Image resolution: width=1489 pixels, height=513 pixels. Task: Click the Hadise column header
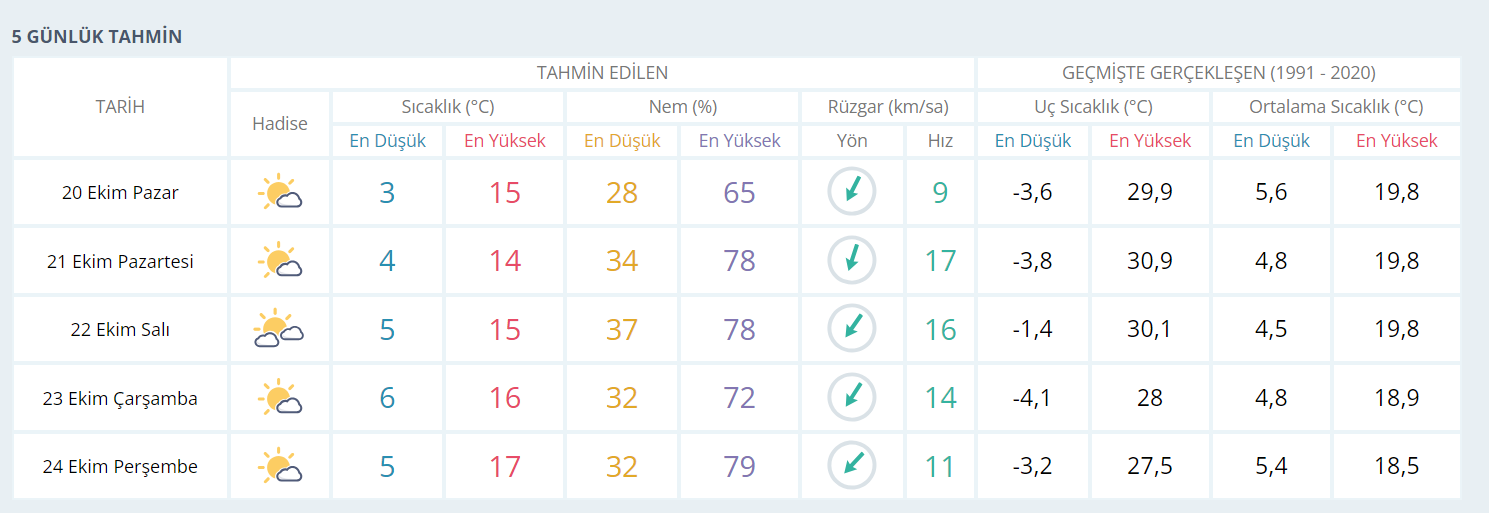click(x=280, y=124)
